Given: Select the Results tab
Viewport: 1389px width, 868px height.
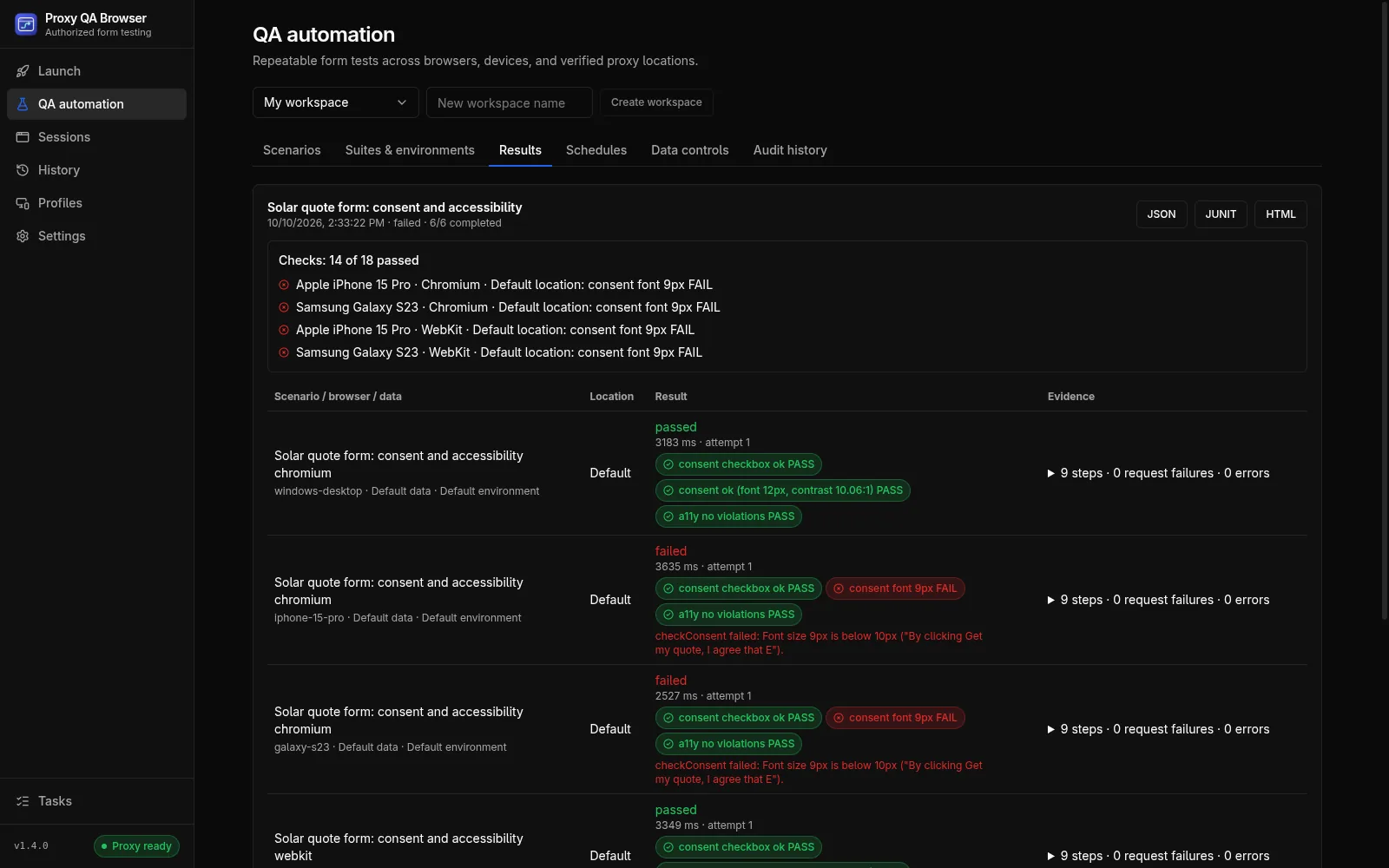Looking at the screenshot, I should (520, 150).
